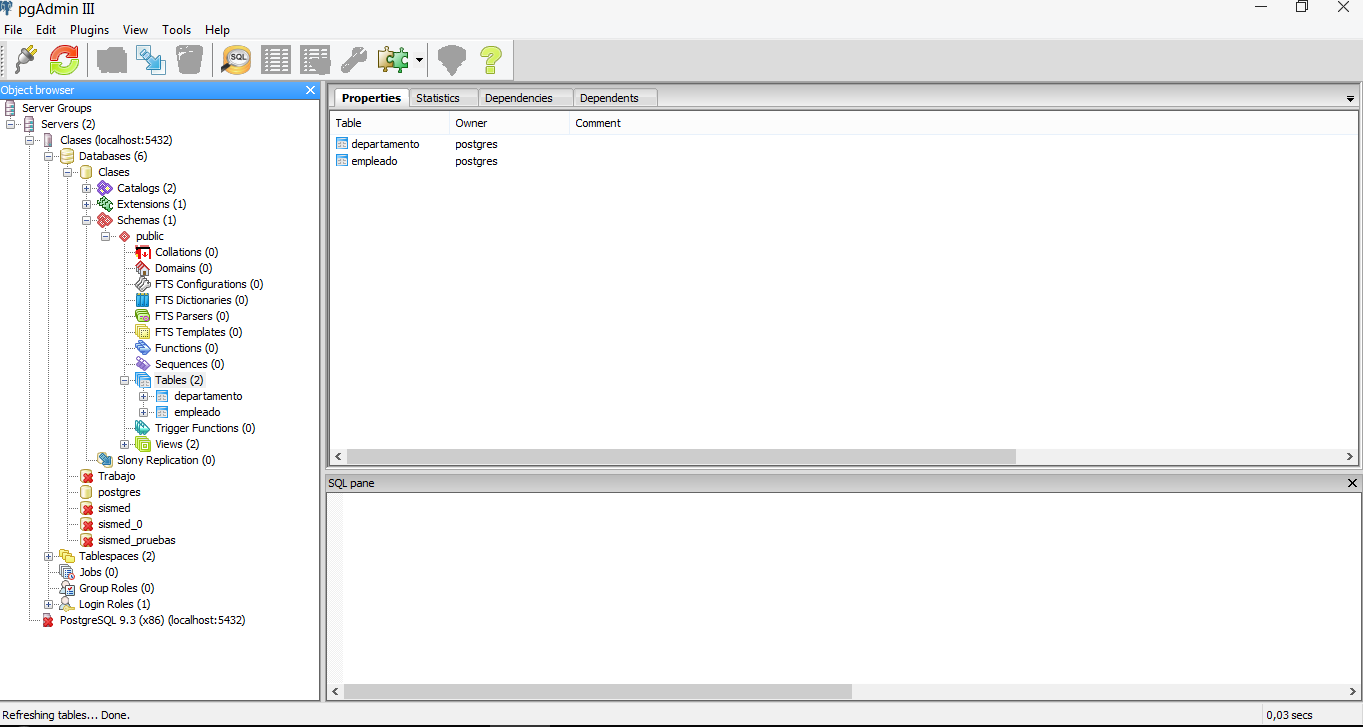Collapse the Servers node
Screen dimensions: 1363x727
[10, 124]
